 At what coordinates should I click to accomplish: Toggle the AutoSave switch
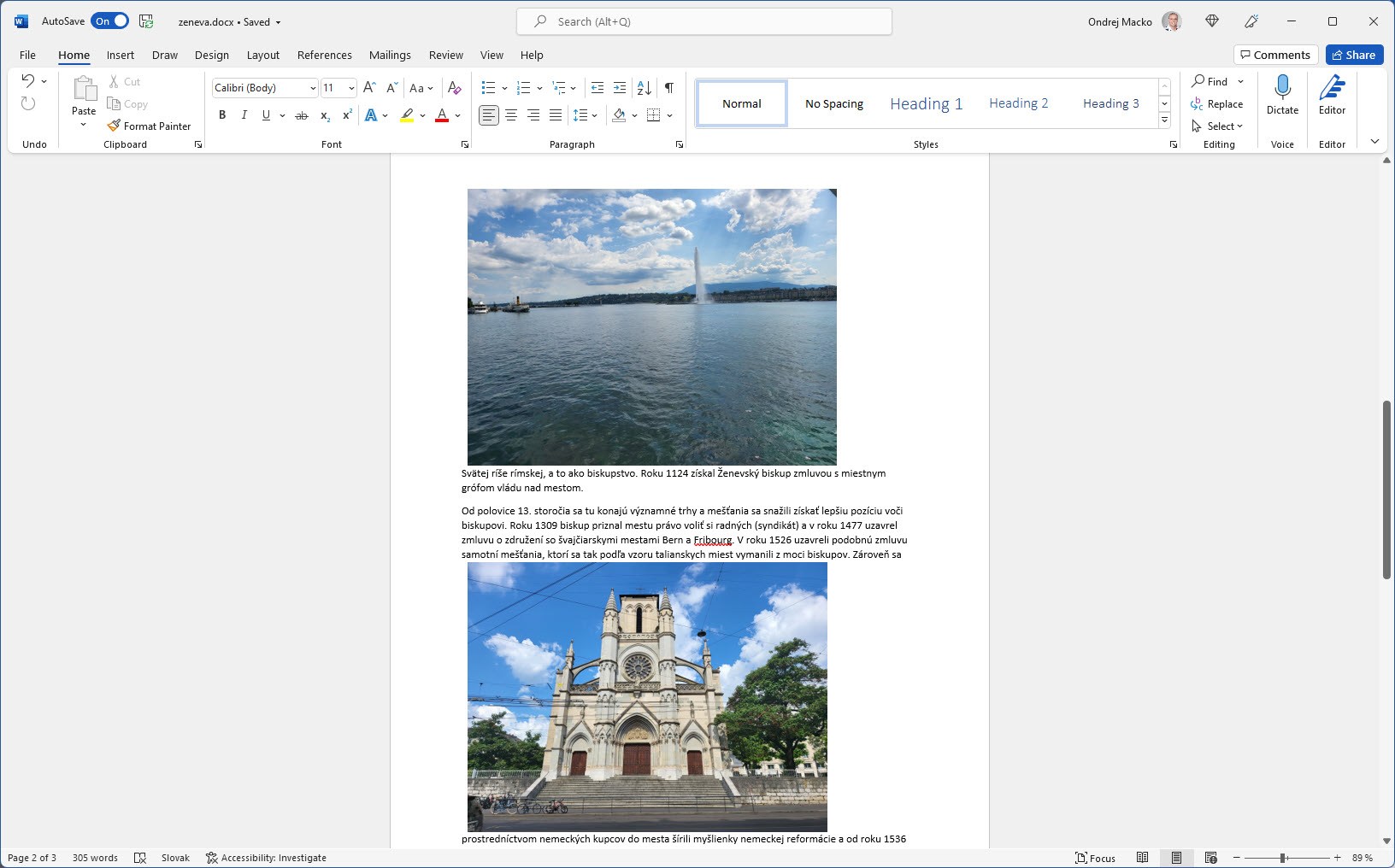pyautogui.click(x=110, y=21)
